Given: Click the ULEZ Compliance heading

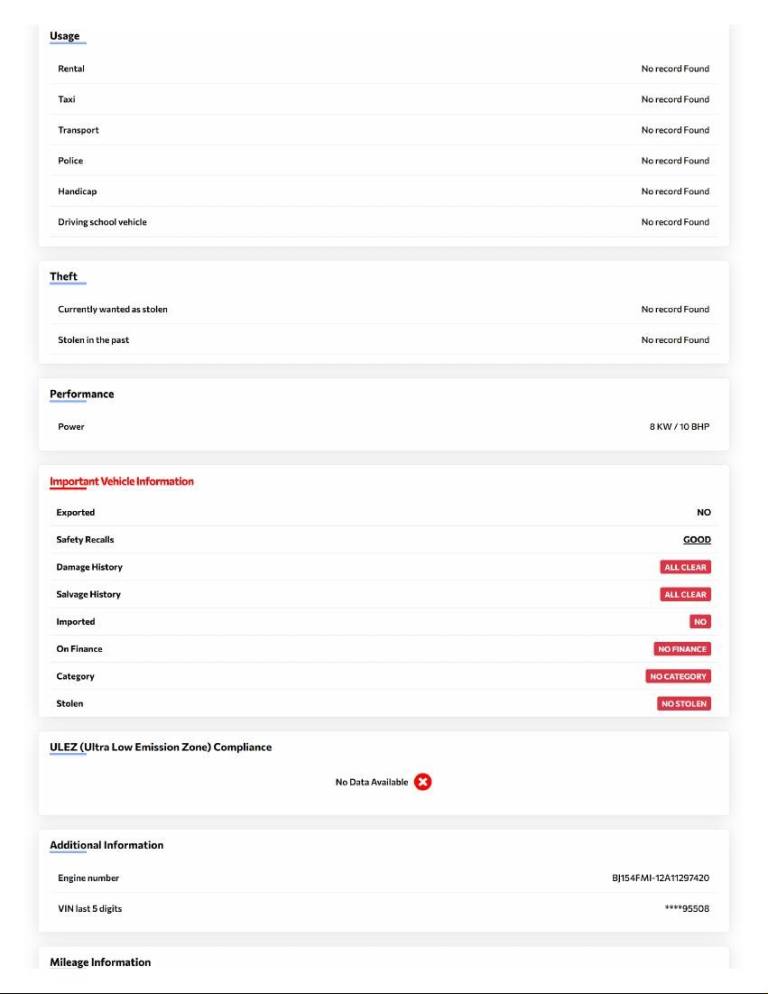Looking at the screenshot, I should tap(161, 747).
